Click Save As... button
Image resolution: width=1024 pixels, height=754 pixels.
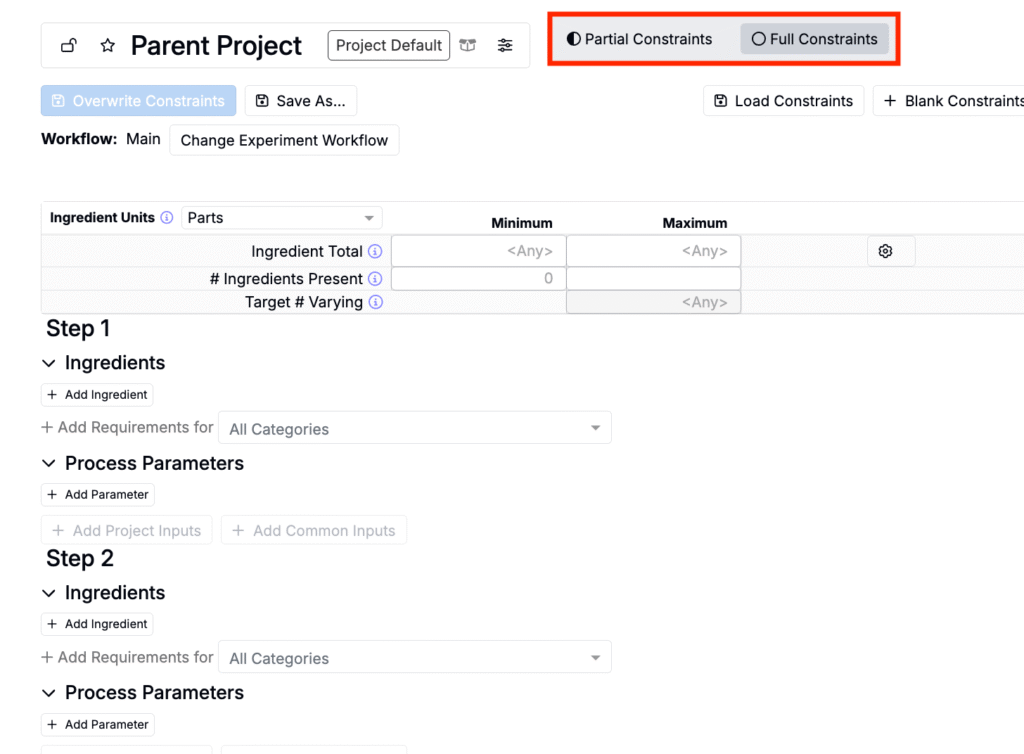pos(300,101)
